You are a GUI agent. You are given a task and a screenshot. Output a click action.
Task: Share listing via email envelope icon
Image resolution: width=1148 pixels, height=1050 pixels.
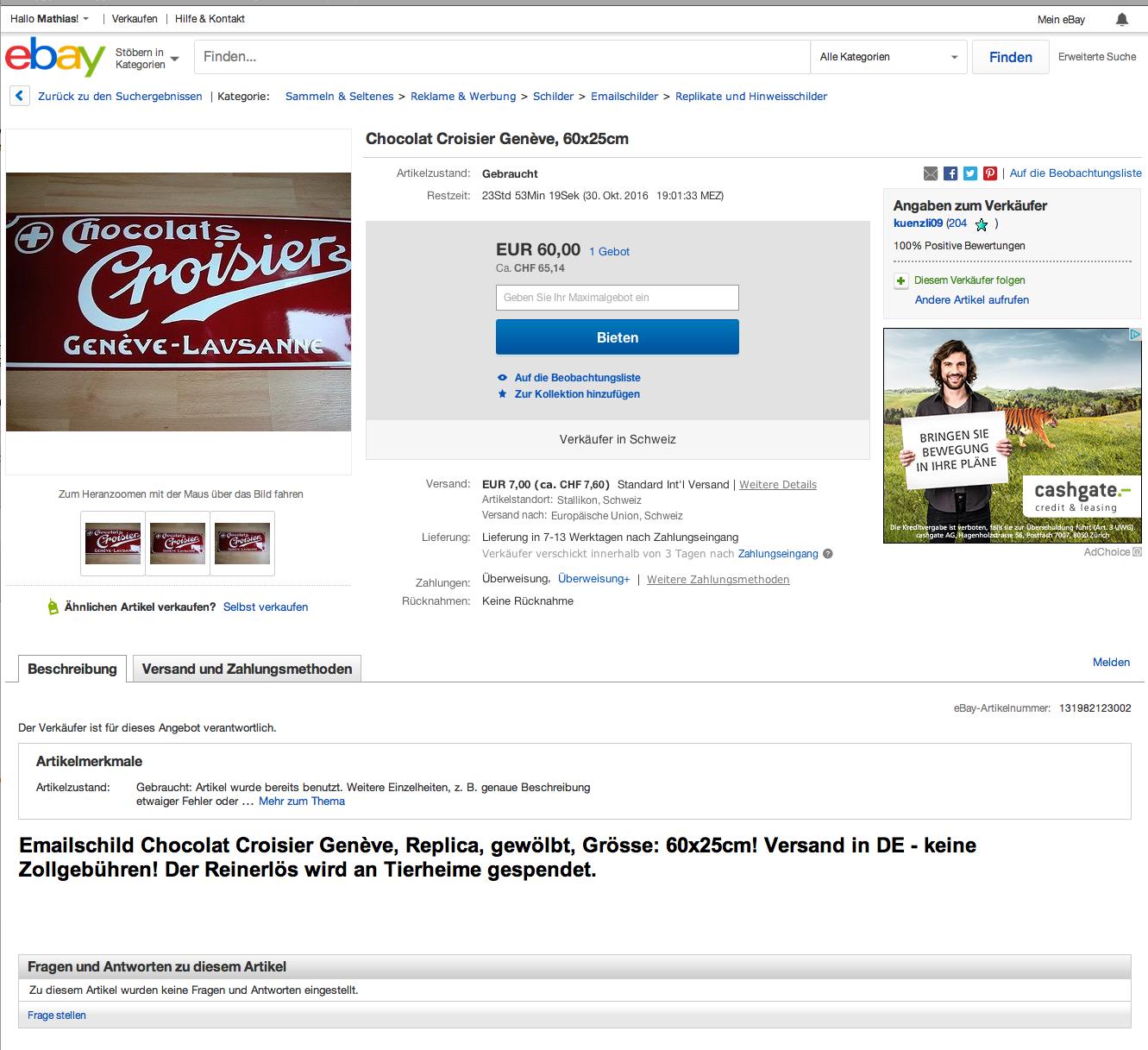(931, 173)
